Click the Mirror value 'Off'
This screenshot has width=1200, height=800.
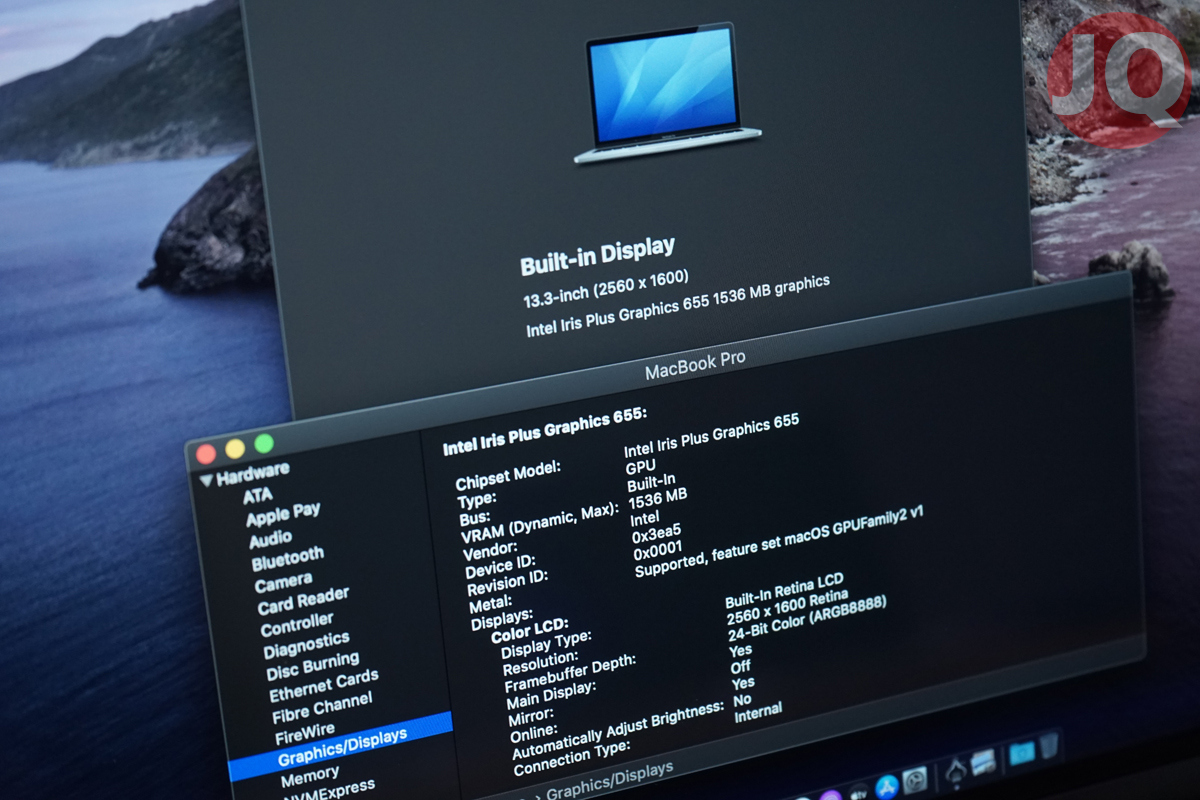741,667
